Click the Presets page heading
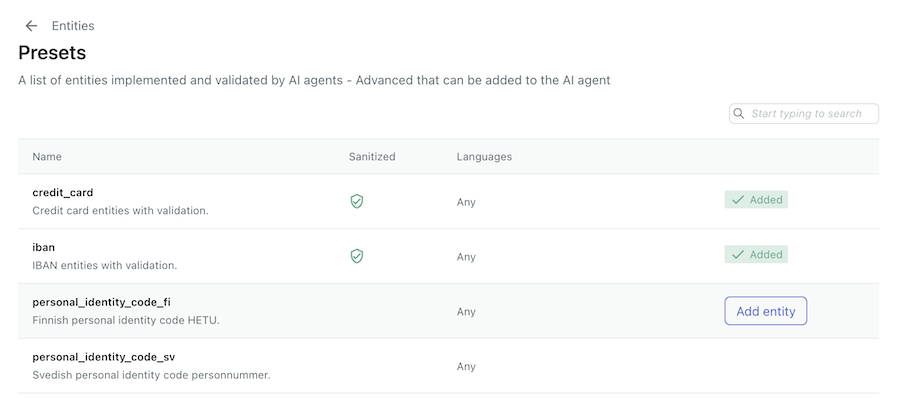 [52, 53]
